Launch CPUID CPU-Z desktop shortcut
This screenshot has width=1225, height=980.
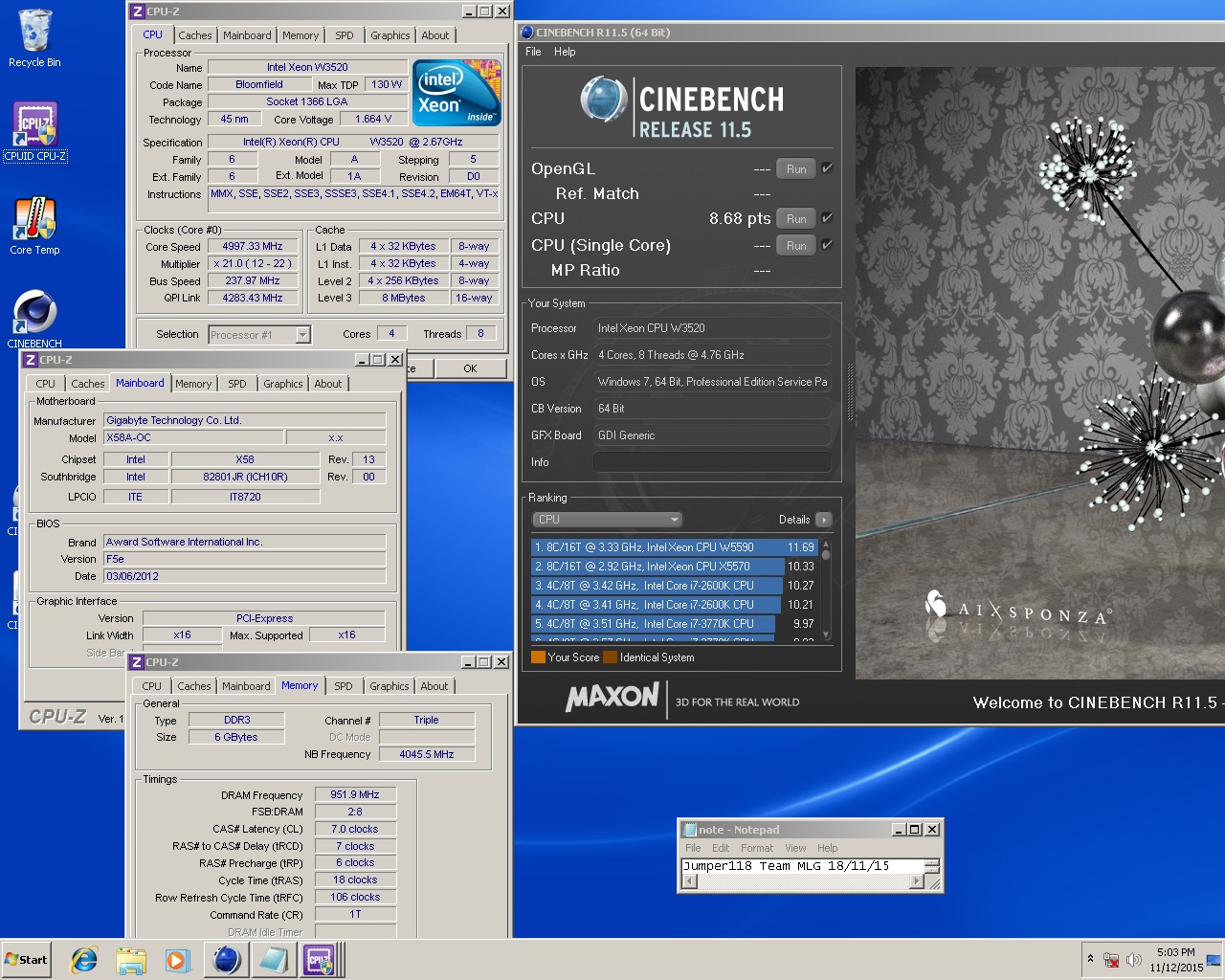pyautogui.click(x=34, y=132)
